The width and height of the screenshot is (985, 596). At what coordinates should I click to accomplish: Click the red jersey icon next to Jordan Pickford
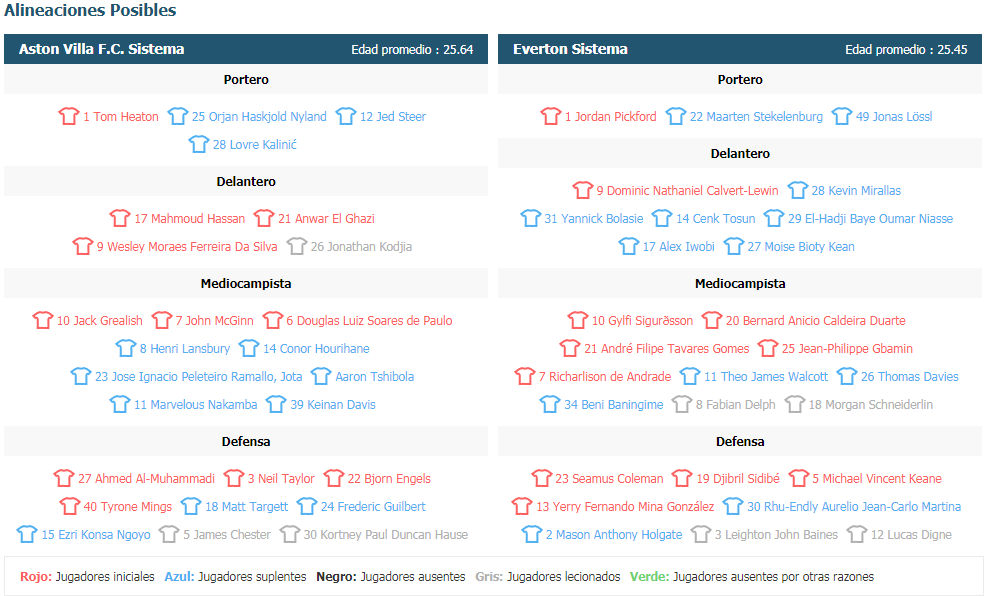click(550, 116)
